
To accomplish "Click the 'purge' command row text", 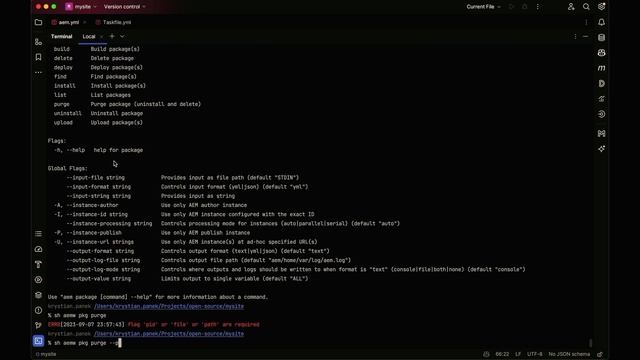I will (127, 104).
